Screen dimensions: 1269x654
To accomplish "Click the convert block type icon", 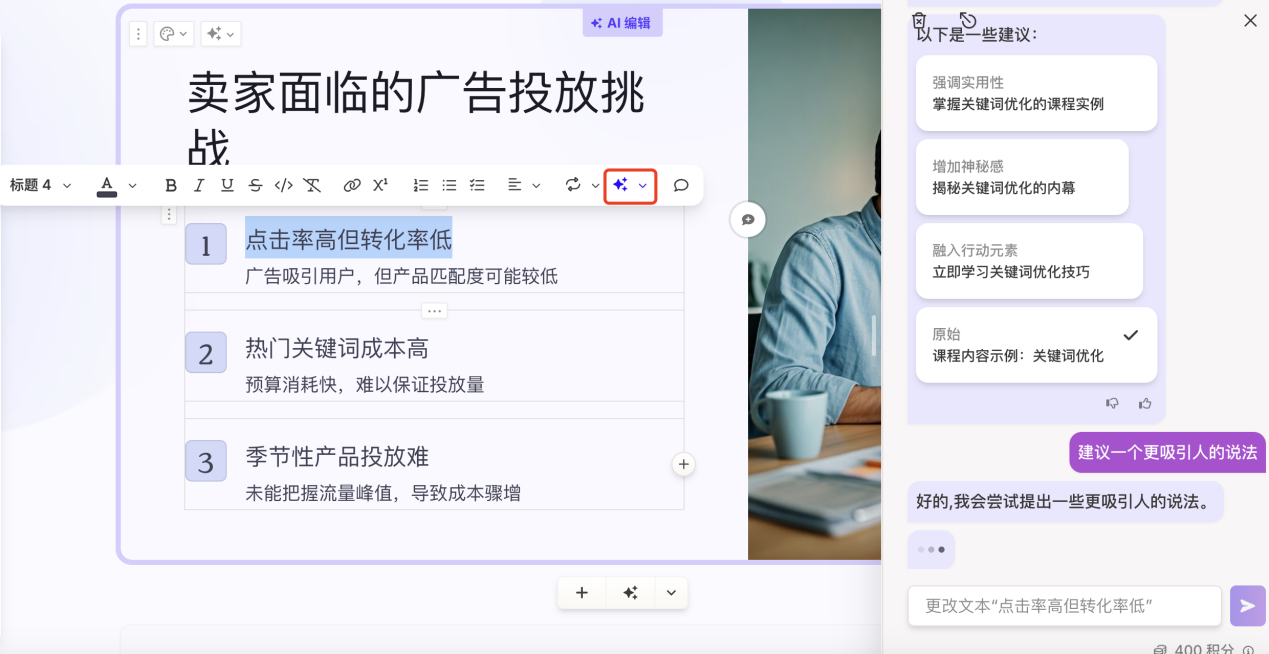I will coord(573,185).
